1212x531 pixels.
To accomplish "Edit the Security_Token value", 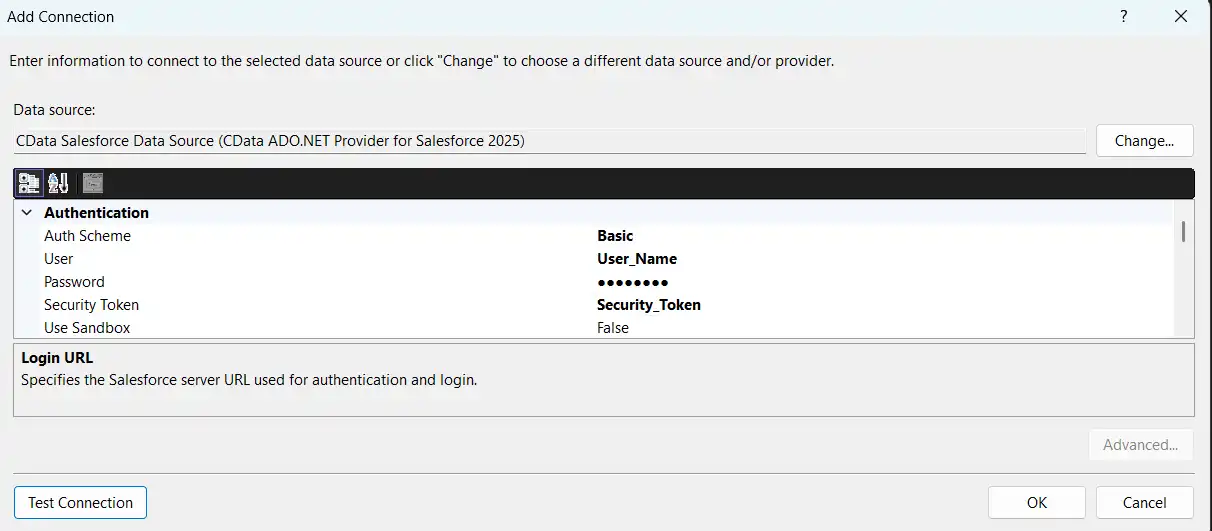I will tap(648, 305).
